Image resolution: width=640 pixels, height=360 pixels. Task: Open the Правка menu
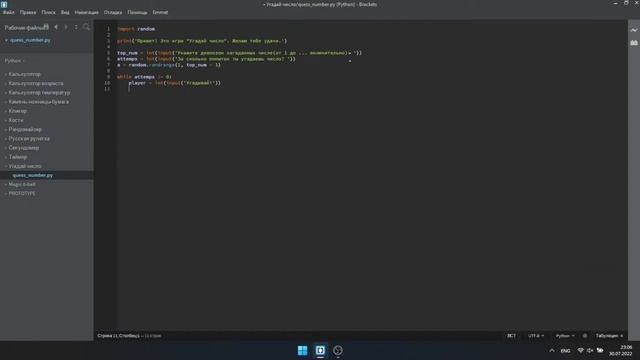click(x=28, y=12)
